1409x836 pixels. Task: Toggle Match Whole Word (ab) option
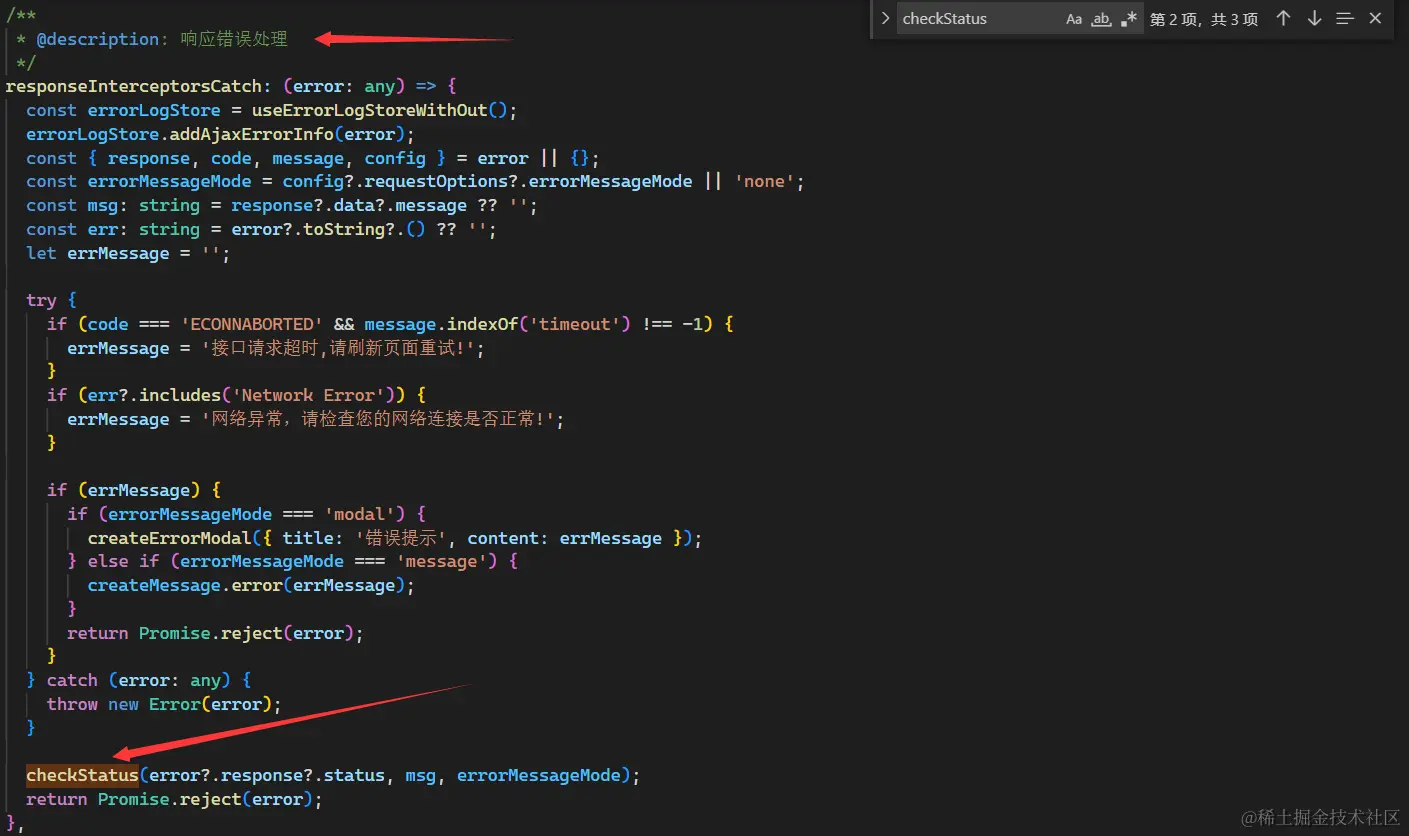click(1101, 18)
